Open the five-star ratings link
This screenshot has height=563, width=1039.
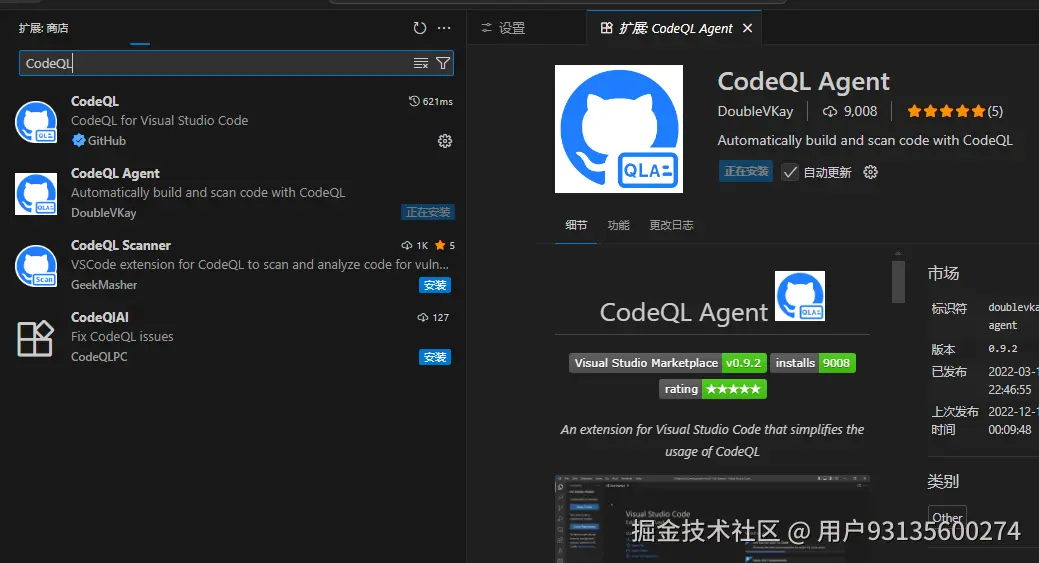pyautogui.click(x=955, y=111)
